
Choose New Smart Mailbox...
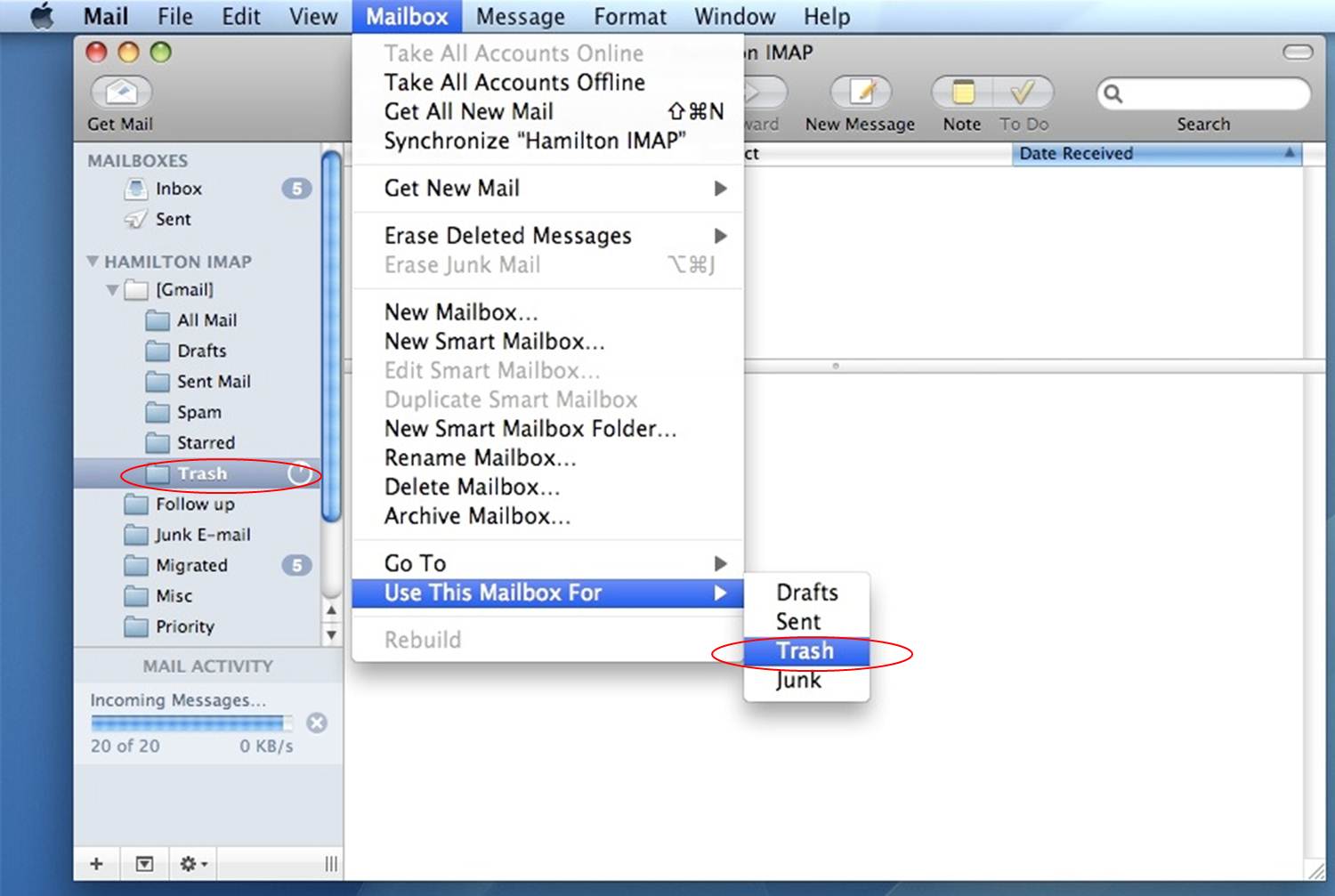pyautogui.click(x=547, y=342)
